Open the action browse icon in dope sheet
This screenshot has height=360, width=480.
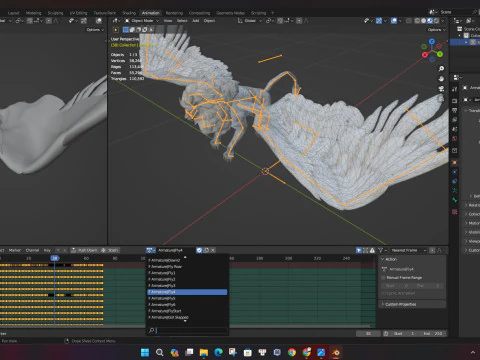click(151, 250)
